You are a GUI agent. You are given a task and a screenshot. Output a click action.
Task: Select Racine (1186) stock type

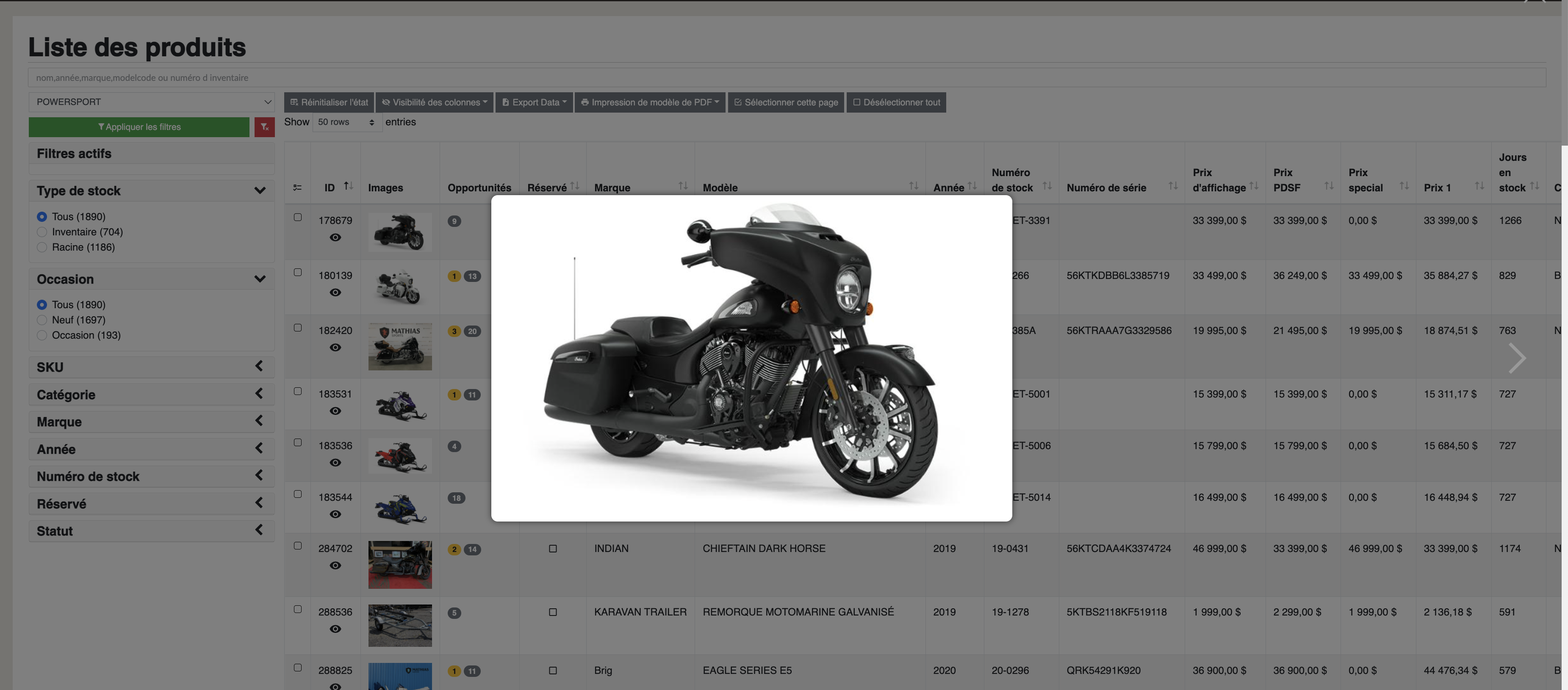coord(42,247)
